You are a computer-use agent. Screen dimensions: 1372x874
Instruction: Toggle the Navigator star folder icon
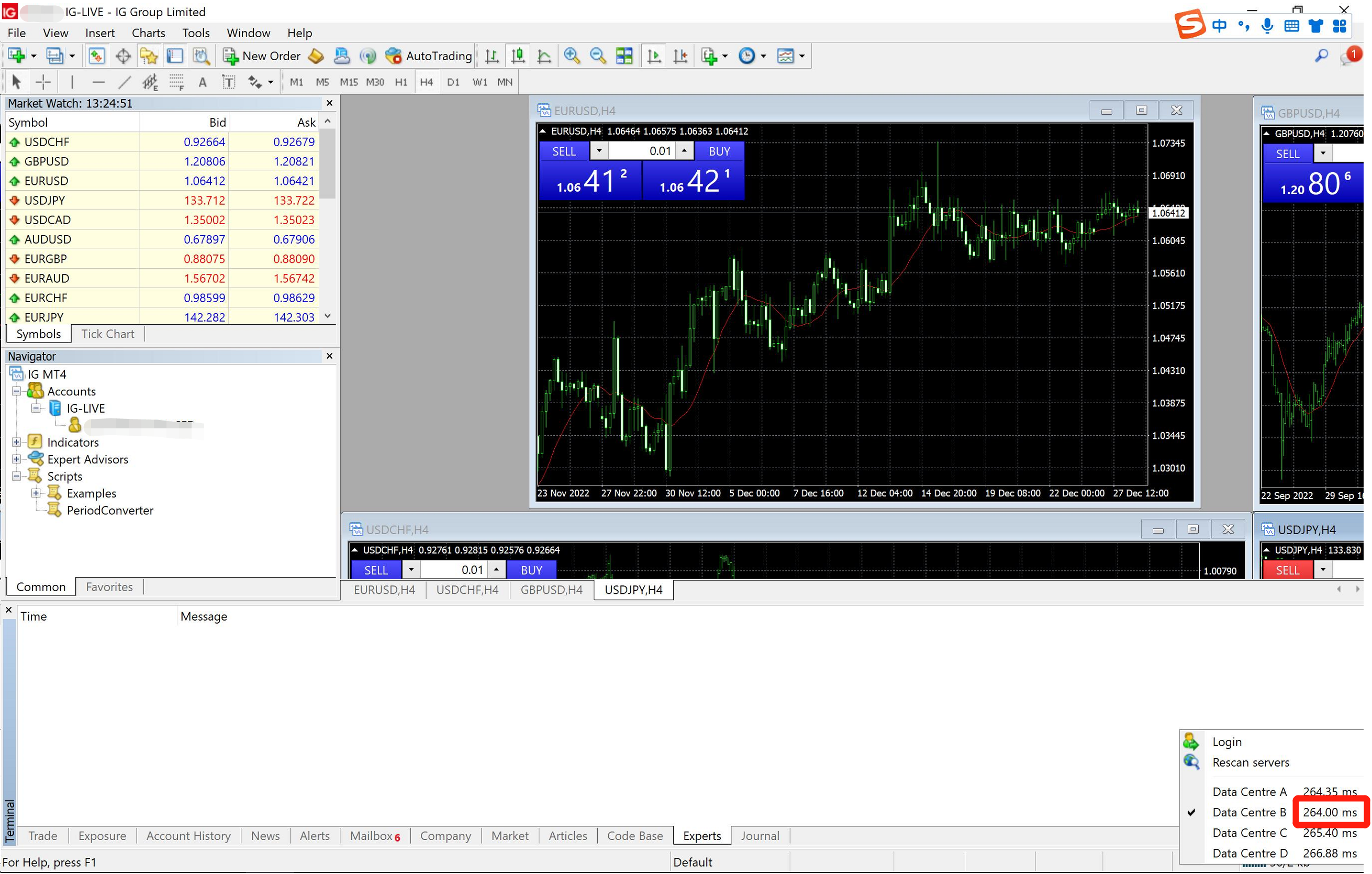pyautogui.click(x=149, y=56)
